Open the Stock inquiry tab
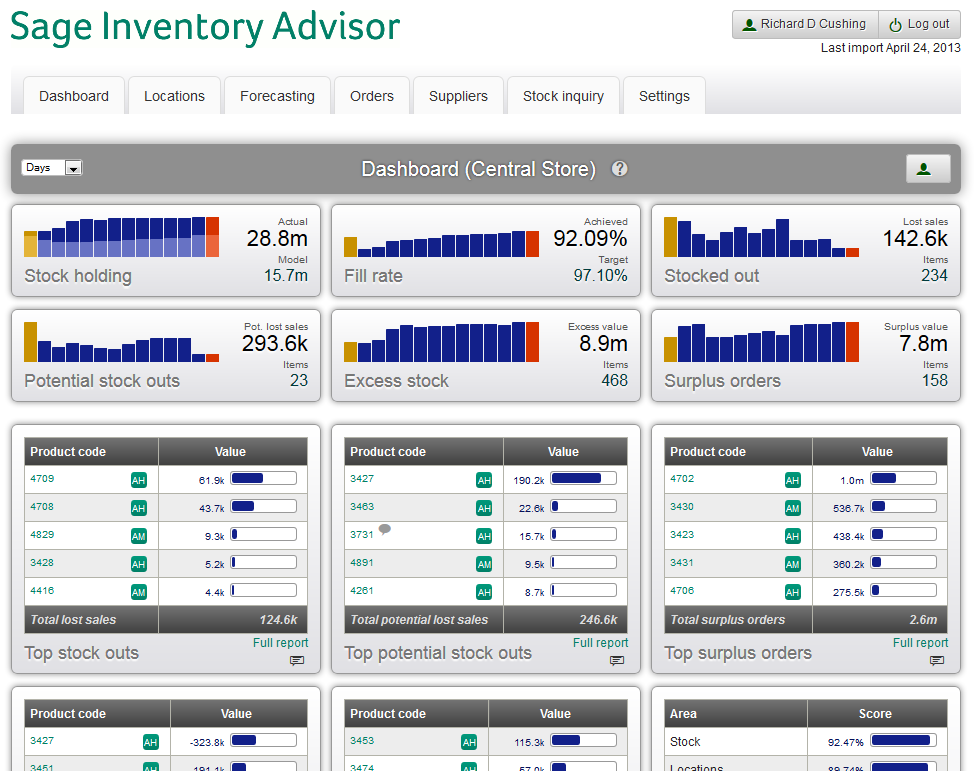This screenshot has height=771, width=974. pos(563,96)
